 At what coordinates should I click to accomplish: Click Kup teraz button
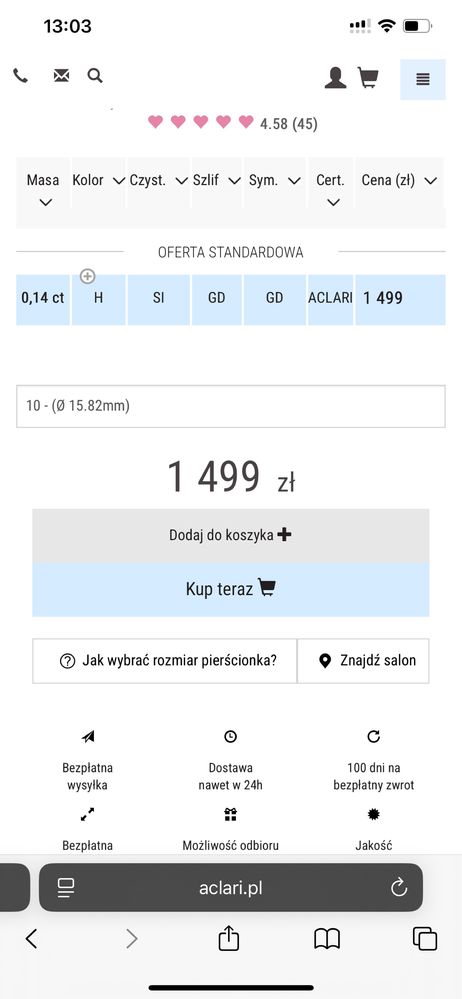coord(231,589)
